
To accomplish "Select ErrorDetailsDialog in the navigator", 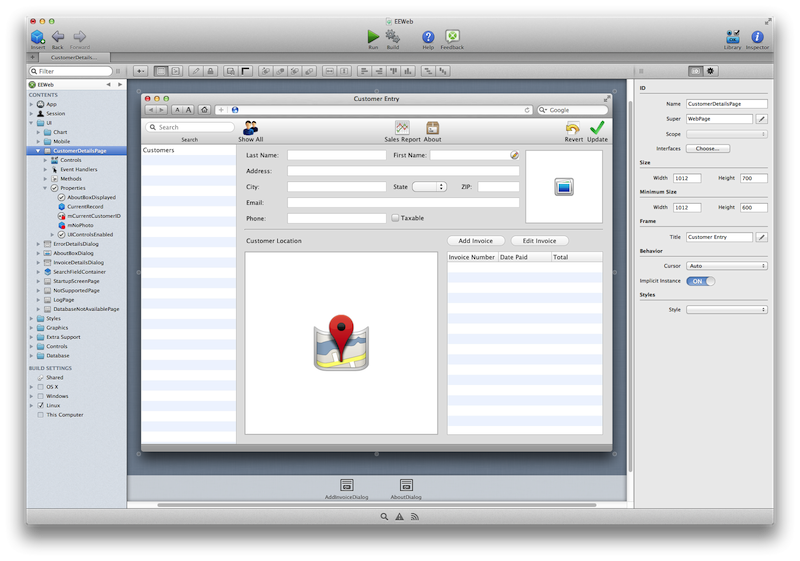I will pyautogui.click(x=76, y=244).
